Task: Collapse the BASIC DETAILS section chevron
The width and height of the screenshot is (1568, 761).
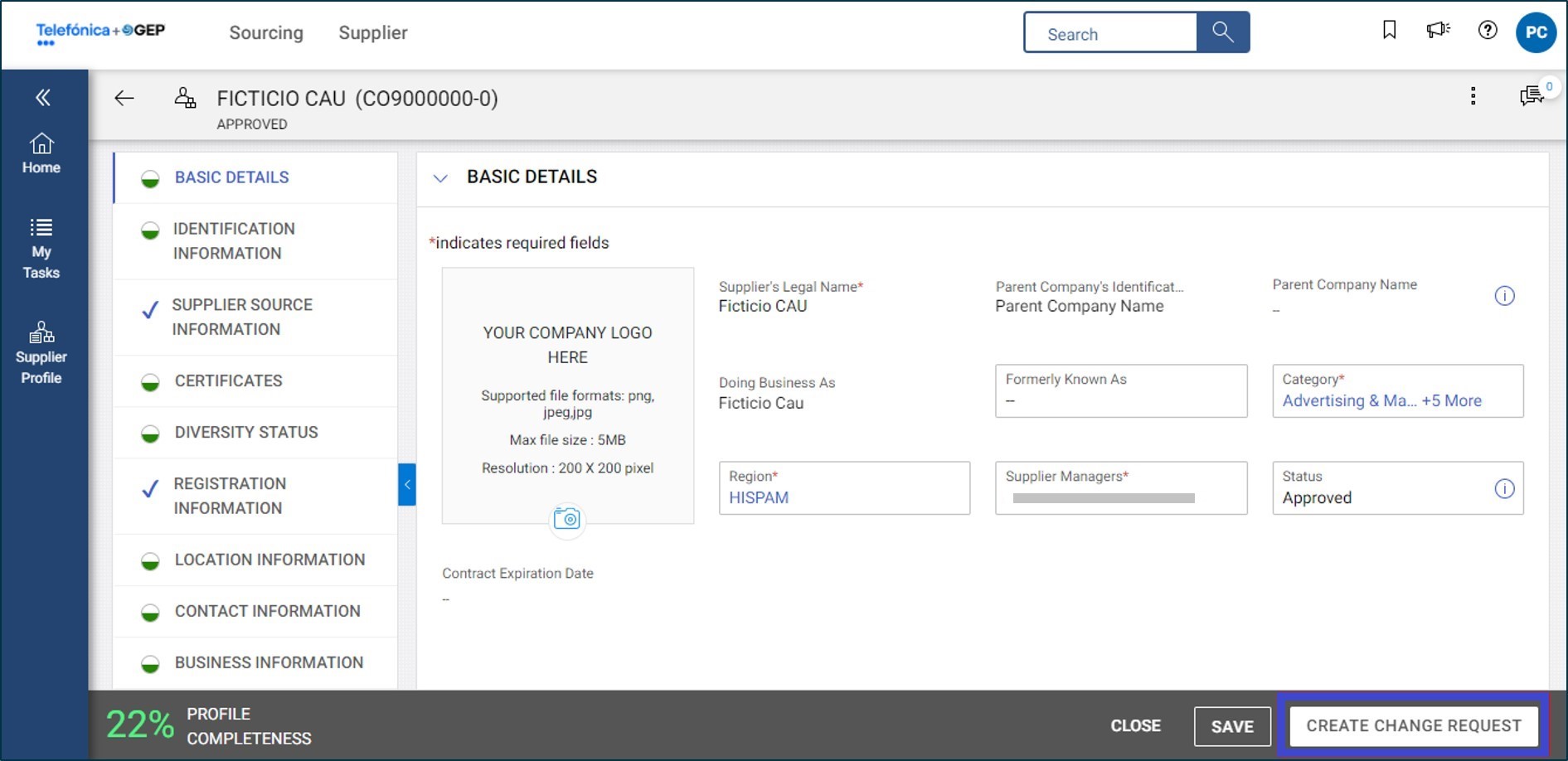Action: [x=441, y=177]
